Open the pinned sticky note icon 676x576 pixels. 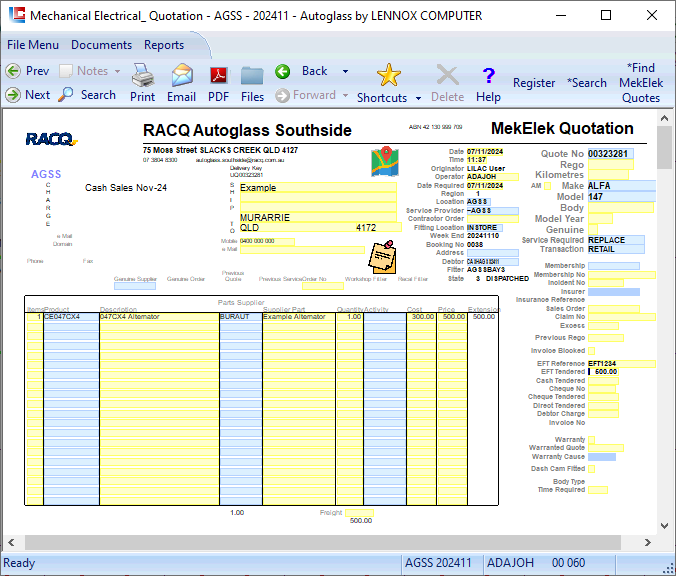point(382,257)
